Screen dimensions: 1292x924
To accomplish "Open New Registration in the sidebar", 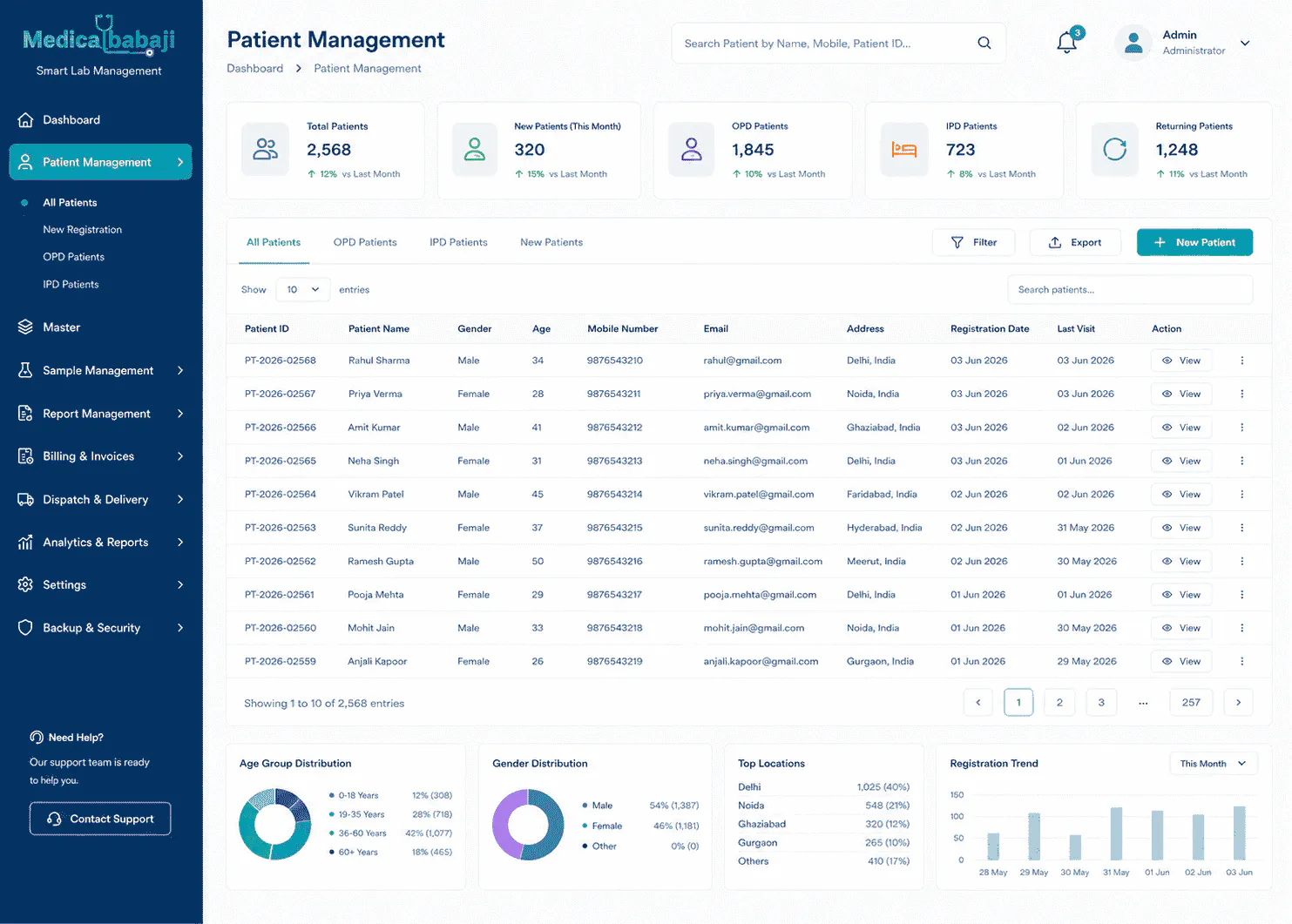I will pyautogui.click(x=83, y=230).
